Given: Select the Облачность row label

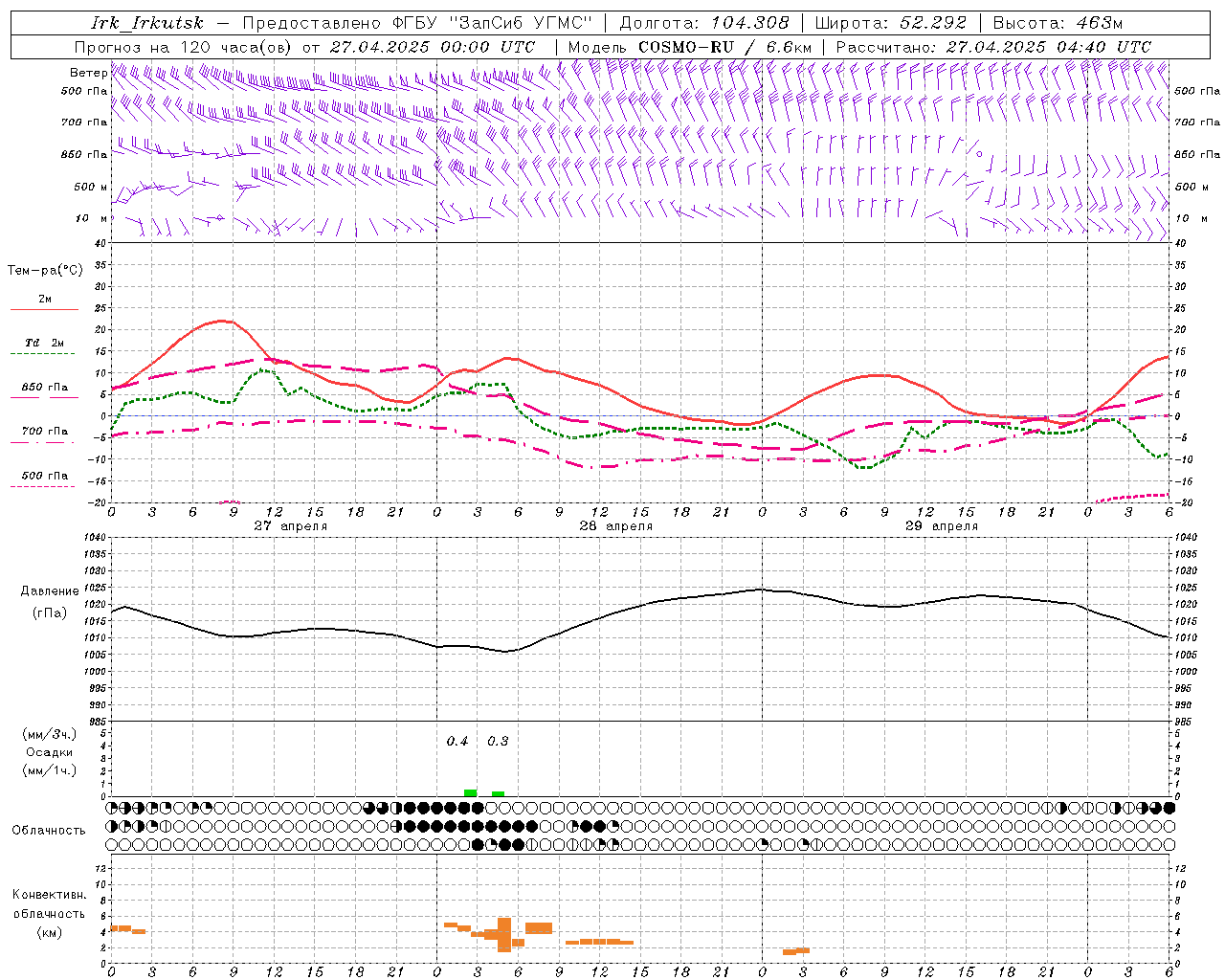Looking at the screenshot, I should pyautogui.click(x=49, y=831).
